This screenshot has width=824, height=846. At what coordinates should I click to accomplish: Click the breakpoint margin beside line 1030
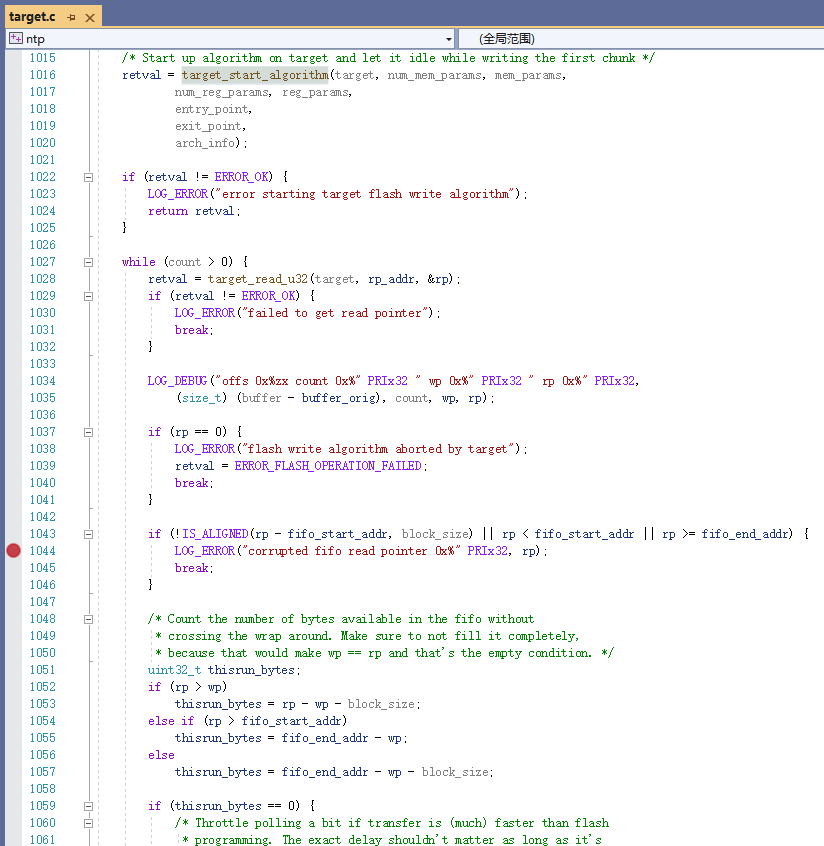coord(12,313)
